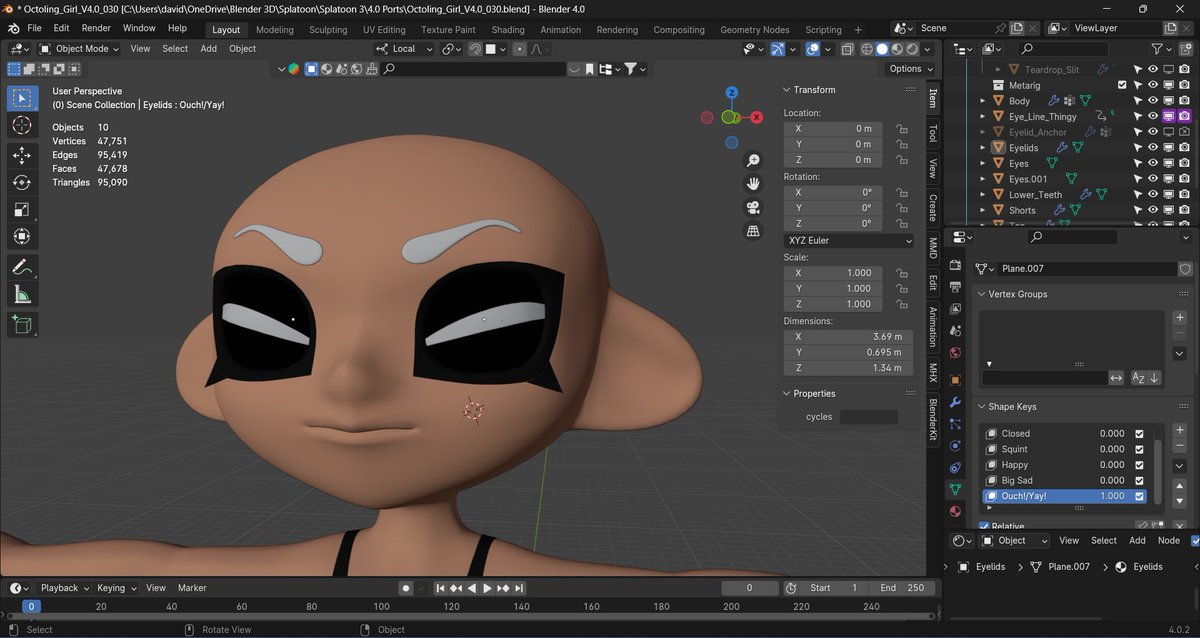Screen dimensions: 1200x638
Task: Open the BlenderKit sidebar tab
Action: [x=933, y=420]
